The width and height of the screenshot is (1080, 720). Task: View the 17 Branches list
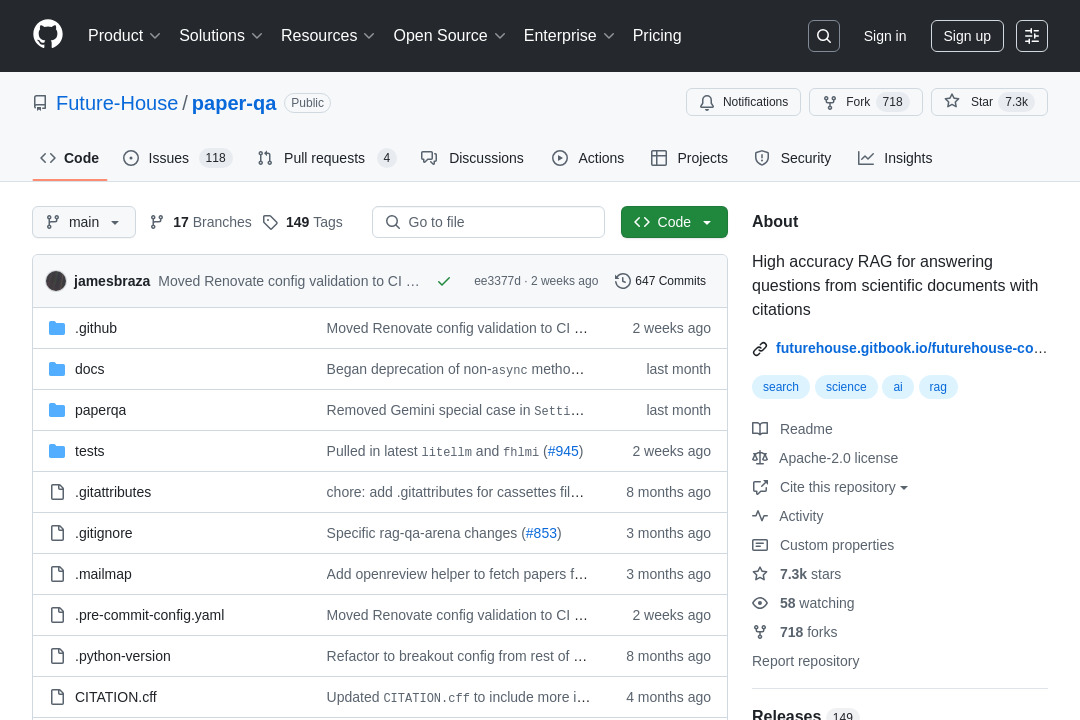tap(200, 222)
